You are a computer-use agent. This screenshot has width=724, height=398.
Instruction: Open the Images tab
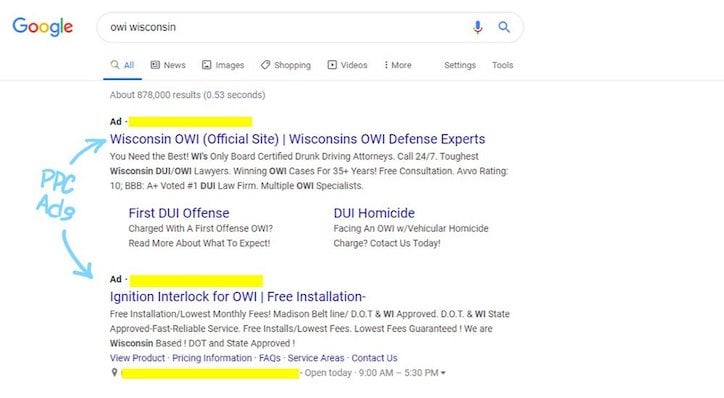click(x=223, y=65)
